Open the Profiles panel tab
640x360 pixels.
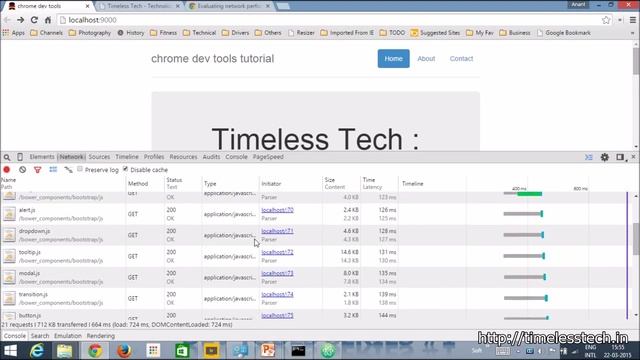coord(154,157)
